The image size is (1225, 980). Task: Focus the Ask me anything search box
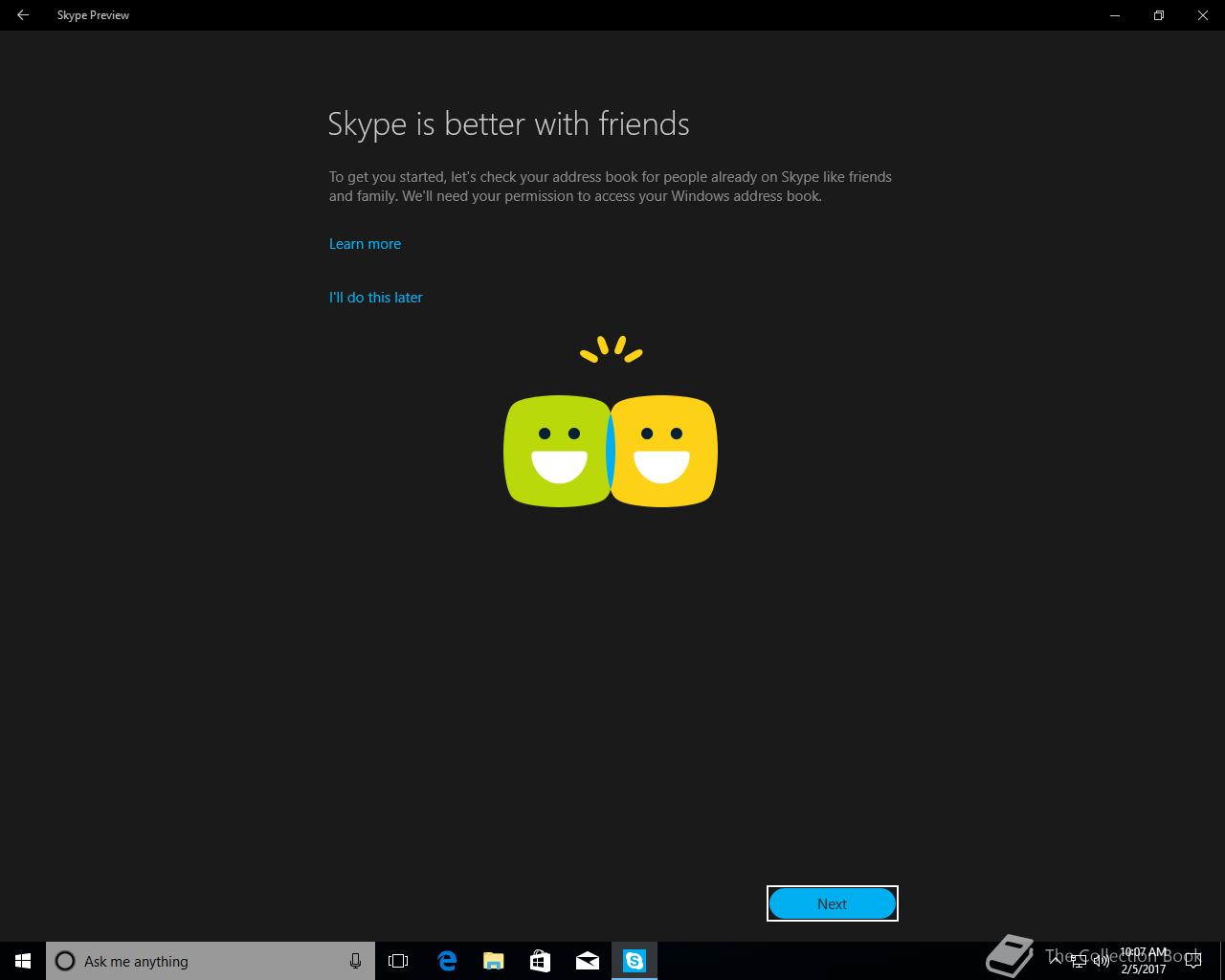[x=211, y=961]
